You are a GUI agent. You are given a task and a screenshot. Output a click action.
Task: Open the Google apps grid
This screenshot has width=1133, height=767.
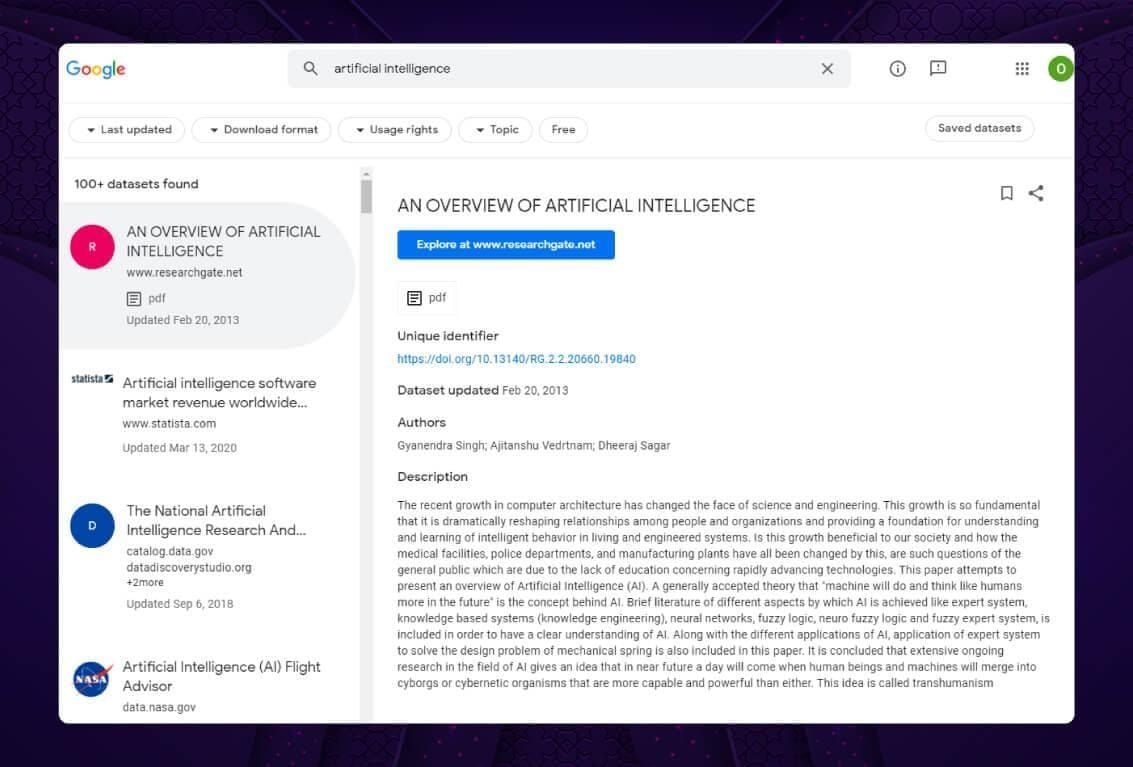(x=1022, y=68)
